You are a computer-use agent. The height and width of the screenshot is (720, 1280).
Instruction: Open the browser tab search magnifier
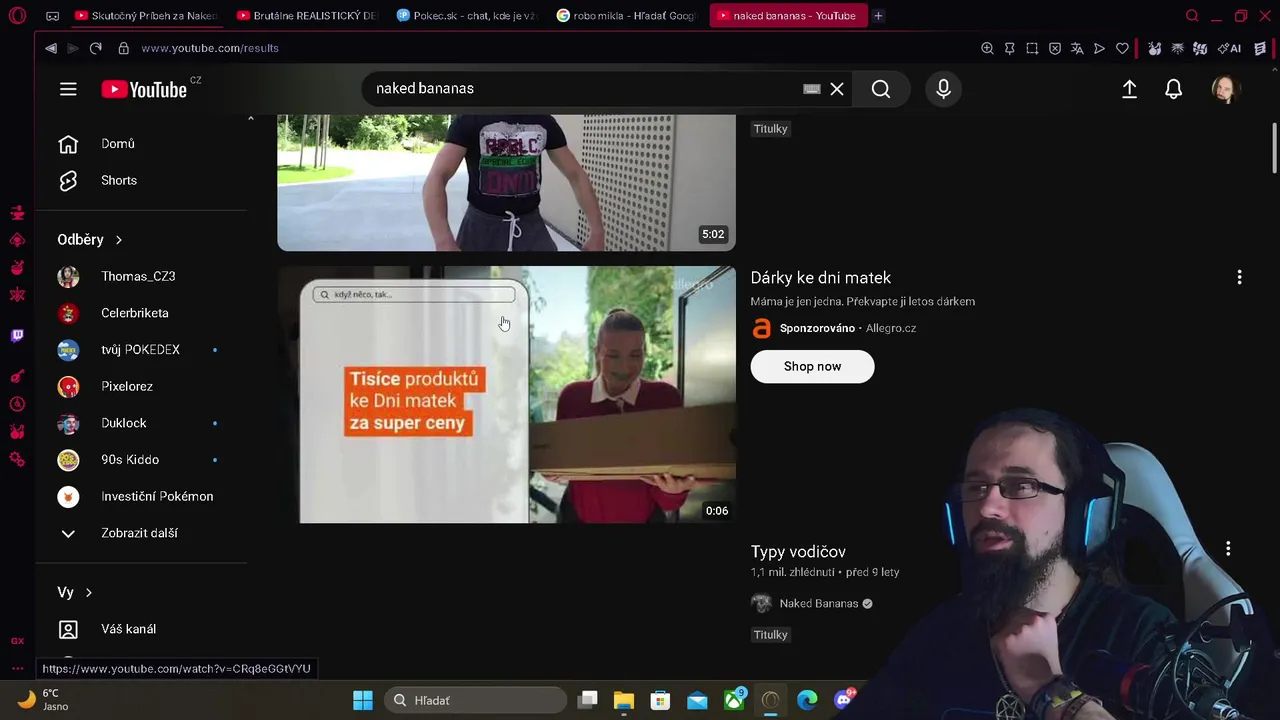pos(1192,16)
